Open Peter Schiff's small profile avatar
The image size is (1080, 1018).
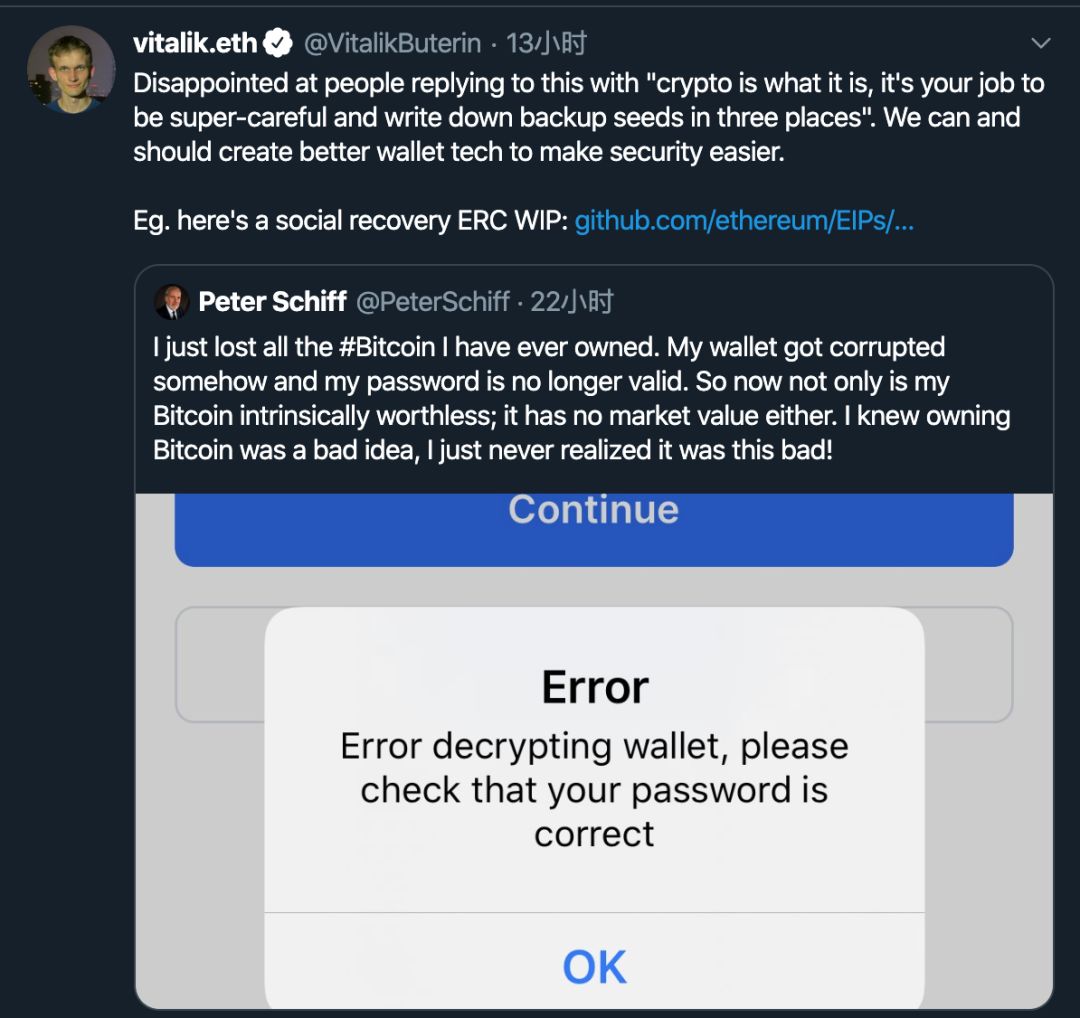[x=171, y=302]
